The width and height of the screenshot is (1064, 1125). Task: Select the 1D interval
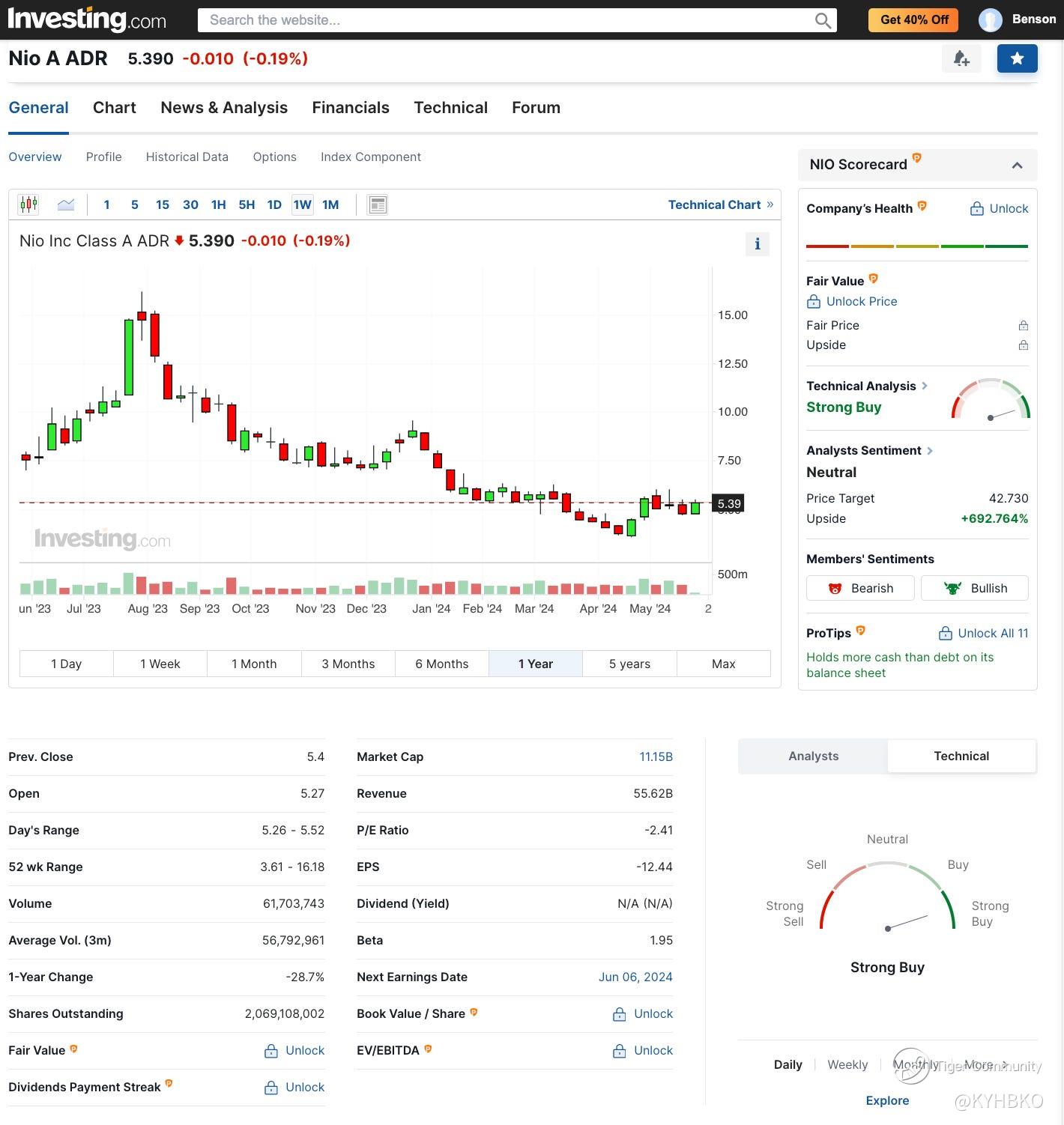274,204
